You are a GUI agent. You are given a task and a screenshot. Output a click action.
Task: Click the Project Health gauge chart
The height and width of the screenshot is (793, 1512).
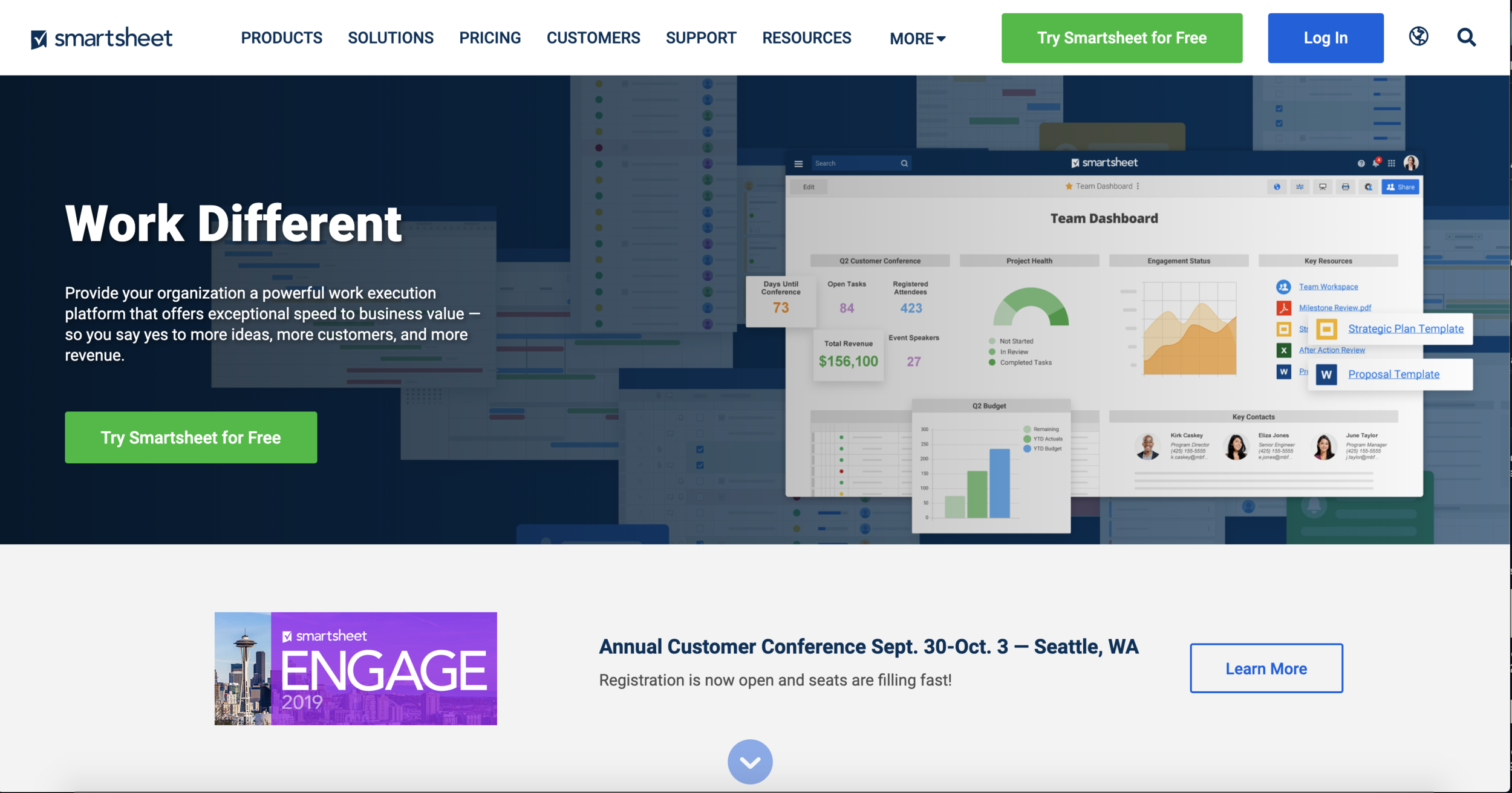pos(1031,307)
